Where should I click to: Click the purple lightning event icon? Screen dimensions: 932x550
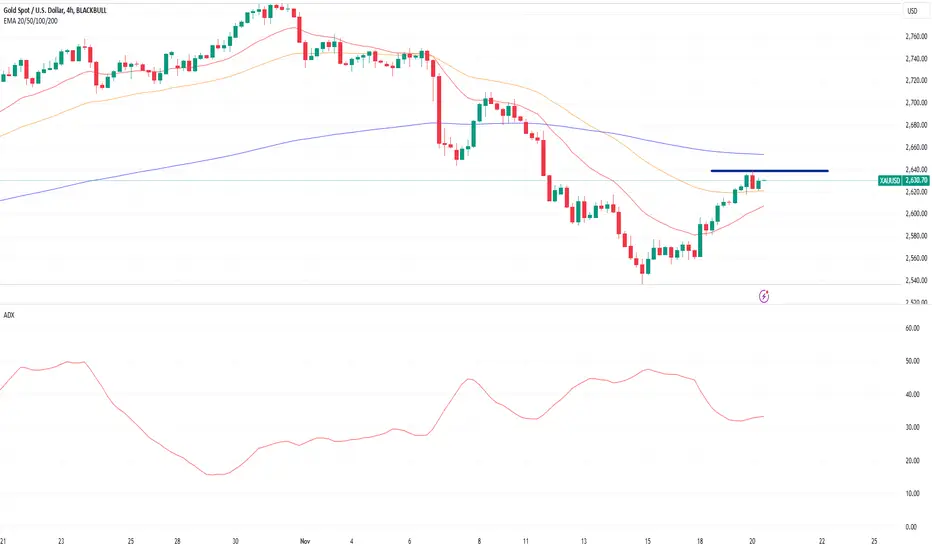point(764,296)
